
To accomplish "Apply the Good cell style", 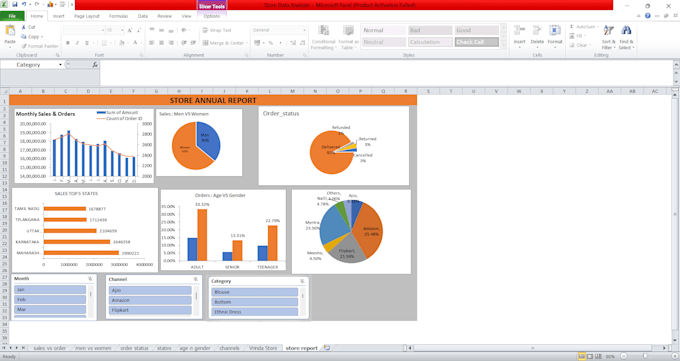I will pyautogui.click(x=477, y=30).
